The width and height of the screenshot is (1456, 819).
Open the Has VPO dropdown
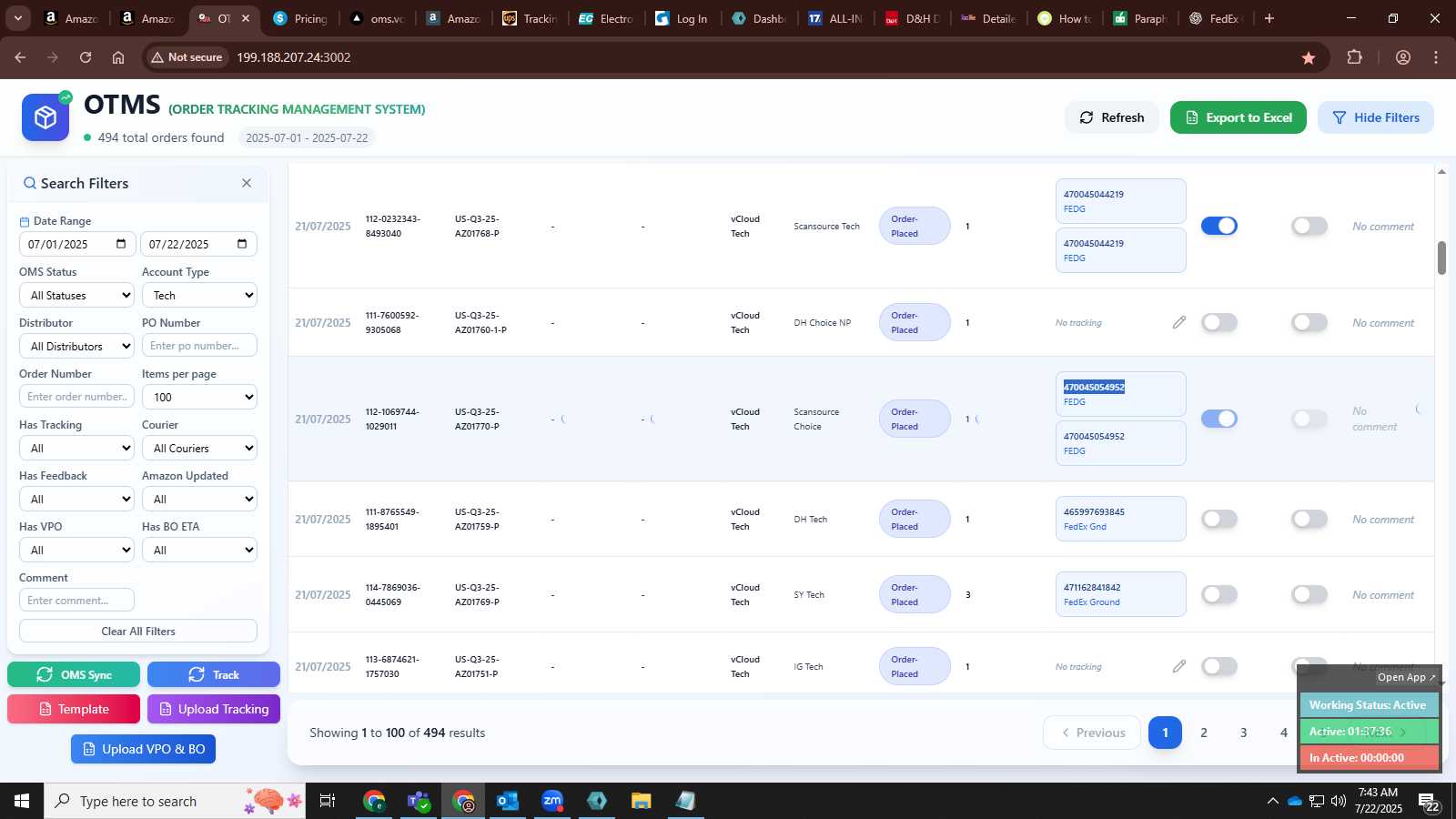click(76, 550)
